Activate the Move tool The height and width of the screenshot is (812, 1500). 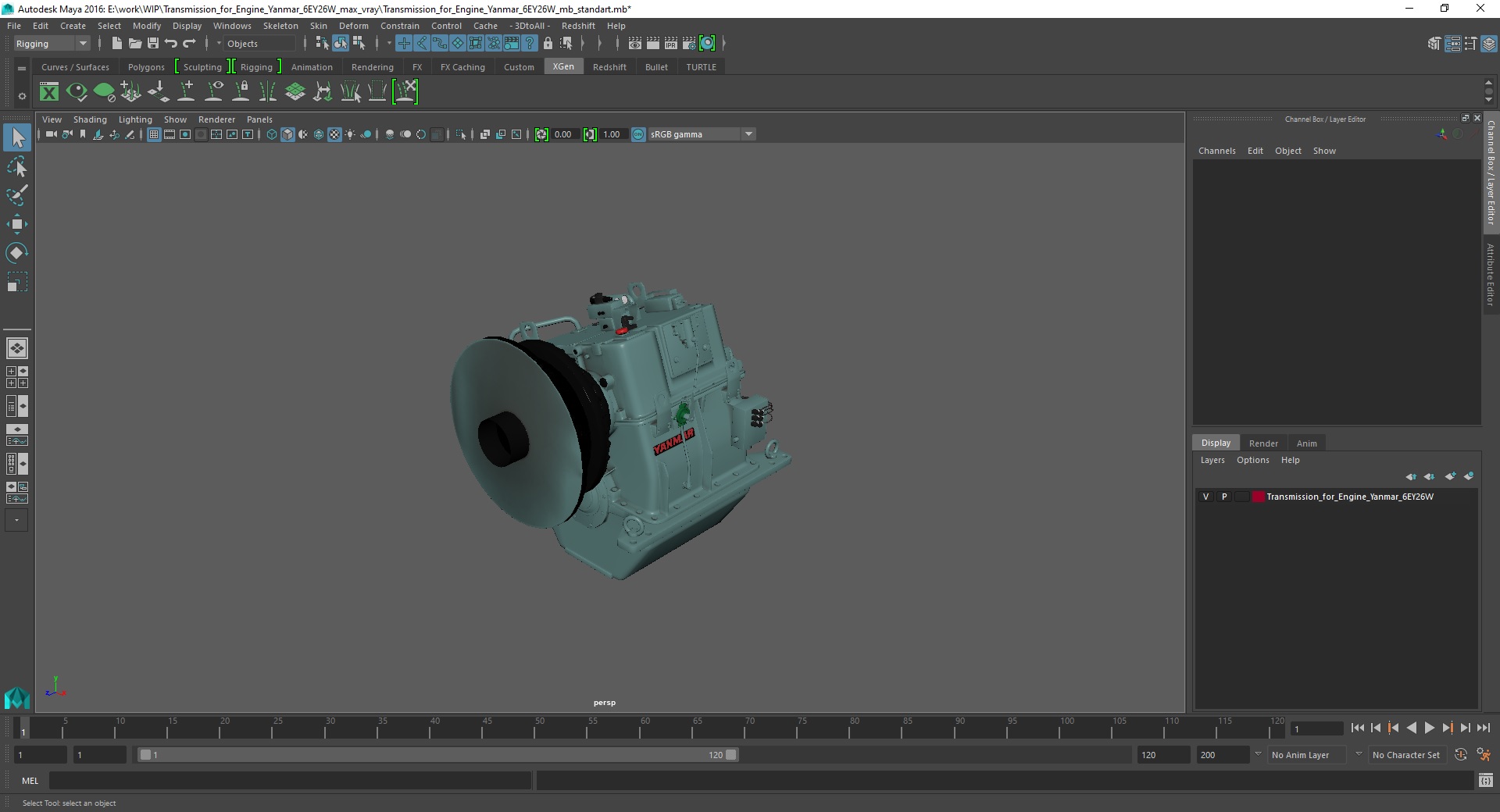(x=17, y=224)
